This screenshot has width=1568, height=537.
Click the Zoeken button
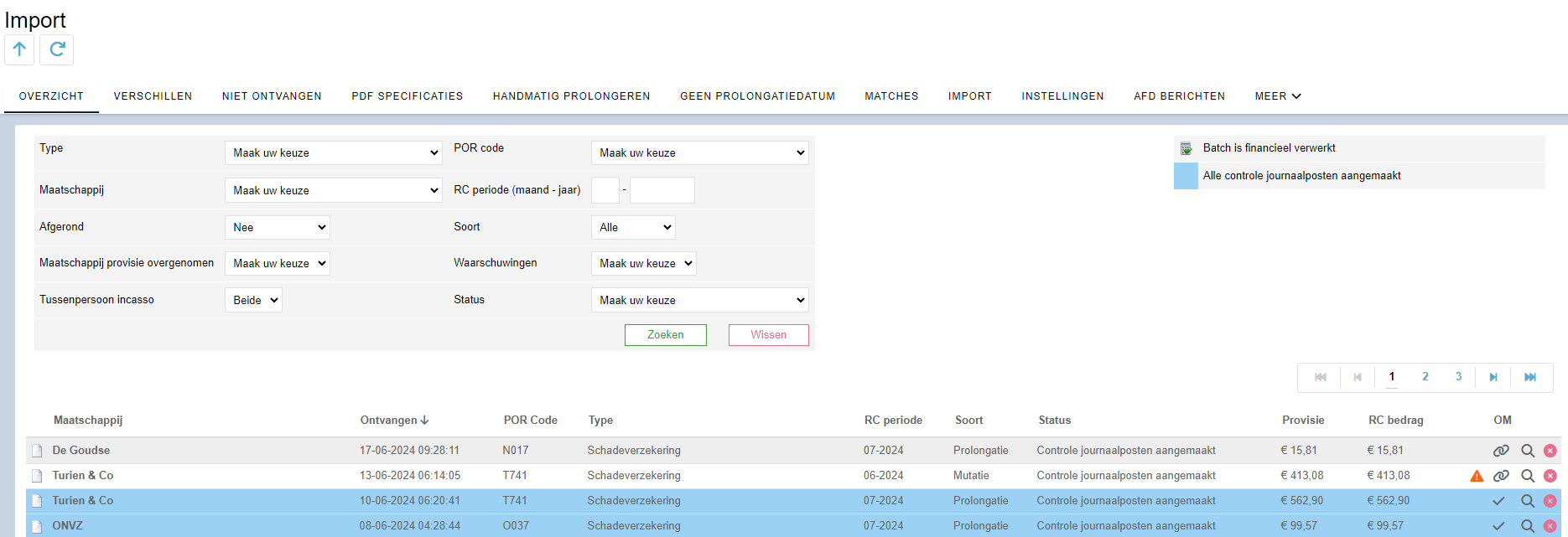click(x=666, y=335)
